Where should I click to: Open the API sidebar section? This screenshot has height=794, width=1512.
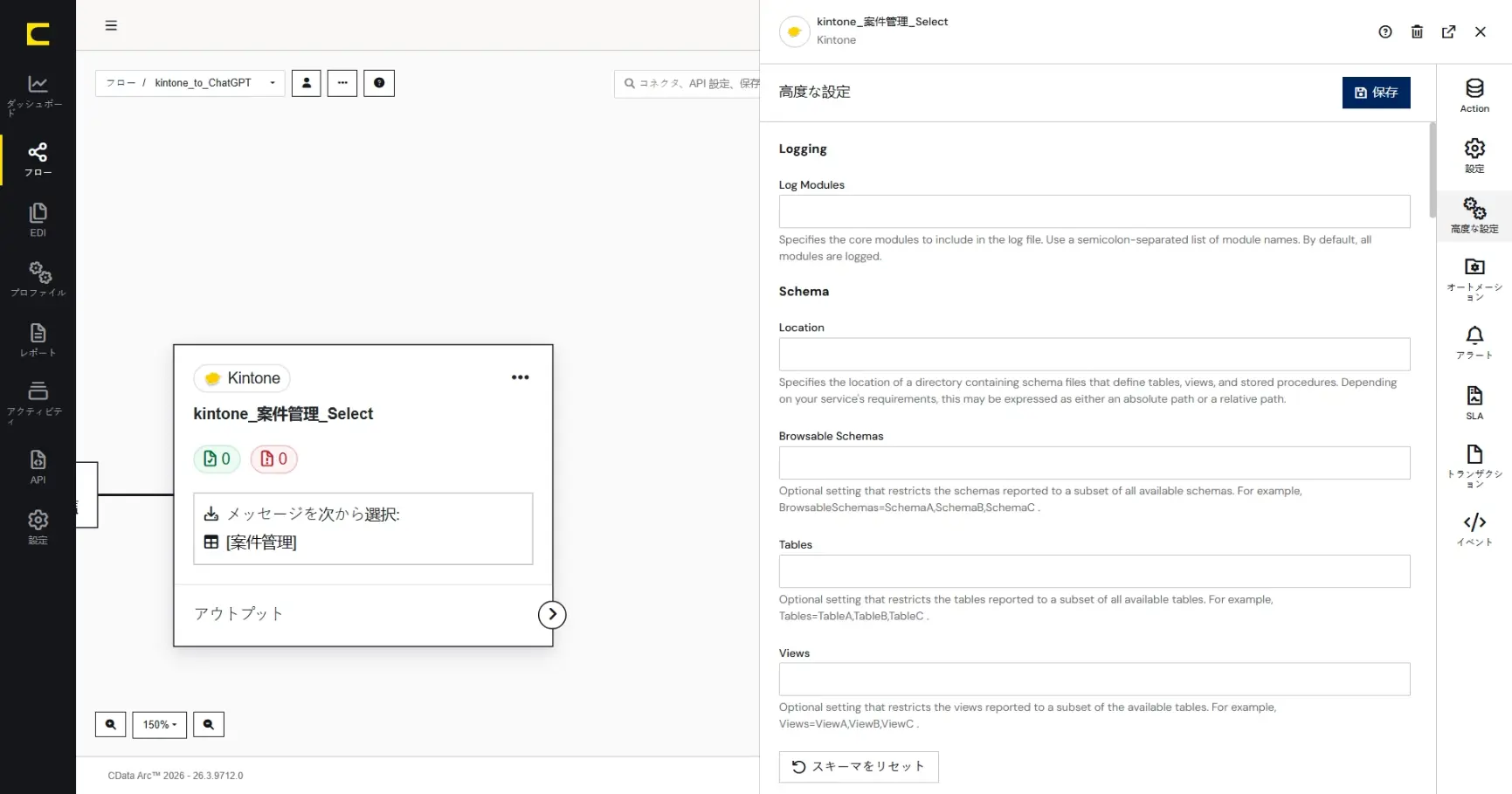click(x=38, y=466)
